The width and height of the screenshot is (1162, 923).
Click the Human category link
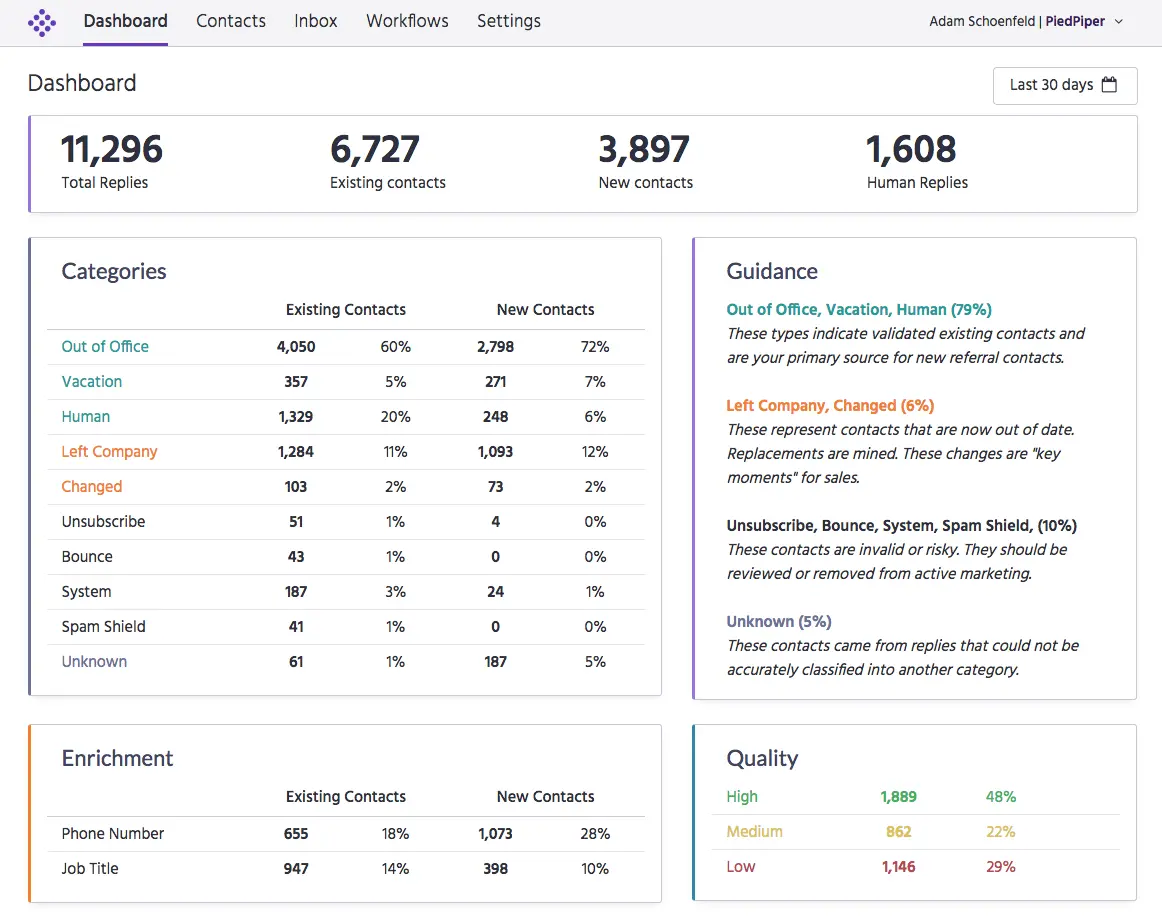click(x=86, y=417)
